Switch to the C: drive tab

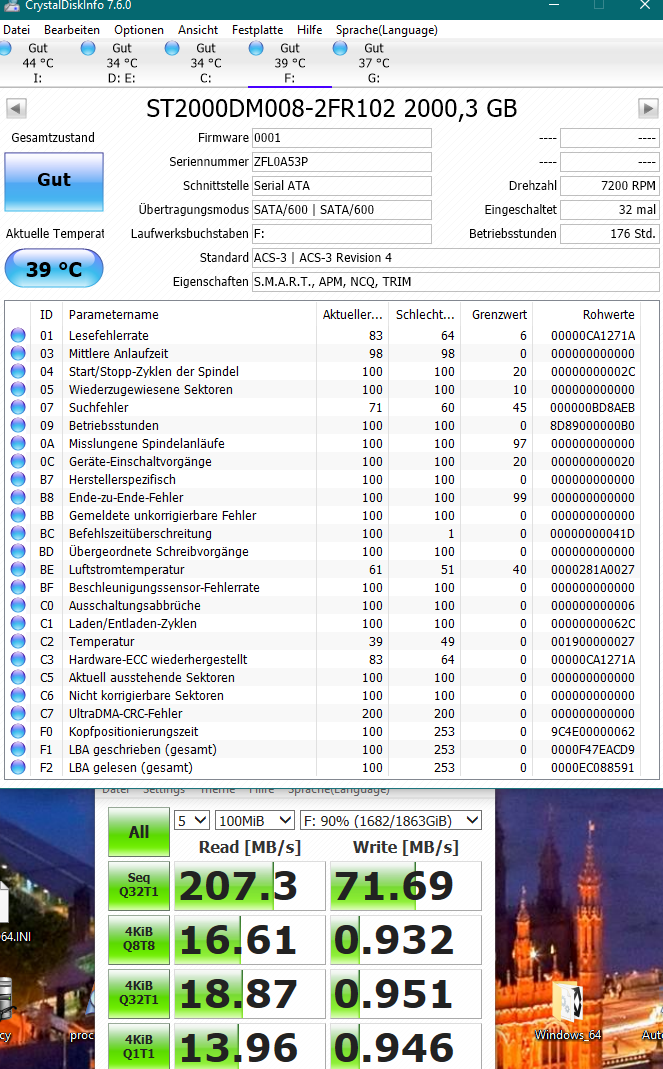[205, 63]
